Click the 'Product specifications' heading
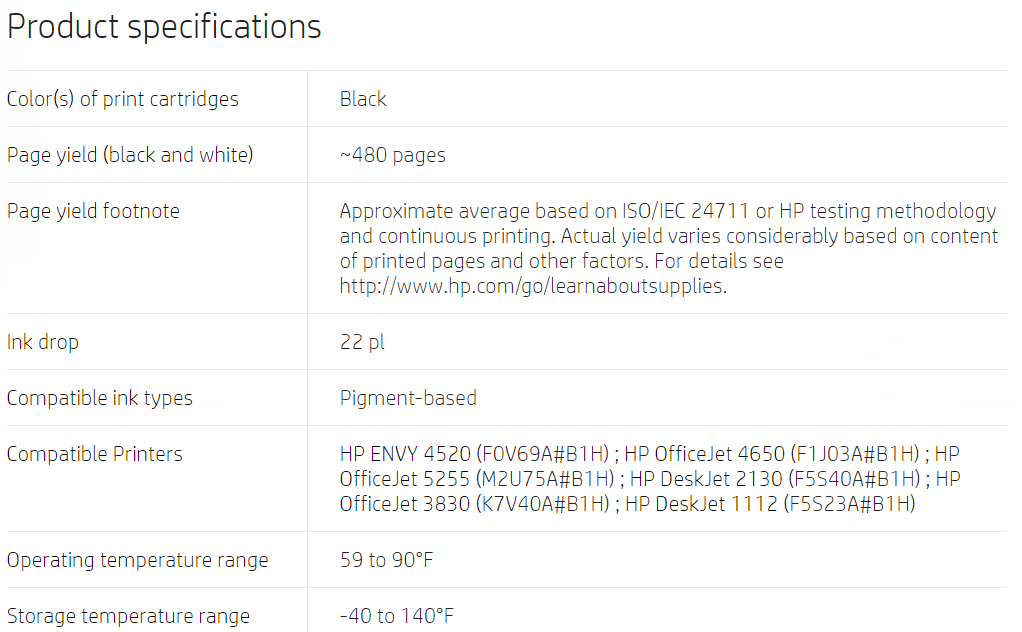The image size is (1022, 632). pyautogui.click(x=164, y=27)
